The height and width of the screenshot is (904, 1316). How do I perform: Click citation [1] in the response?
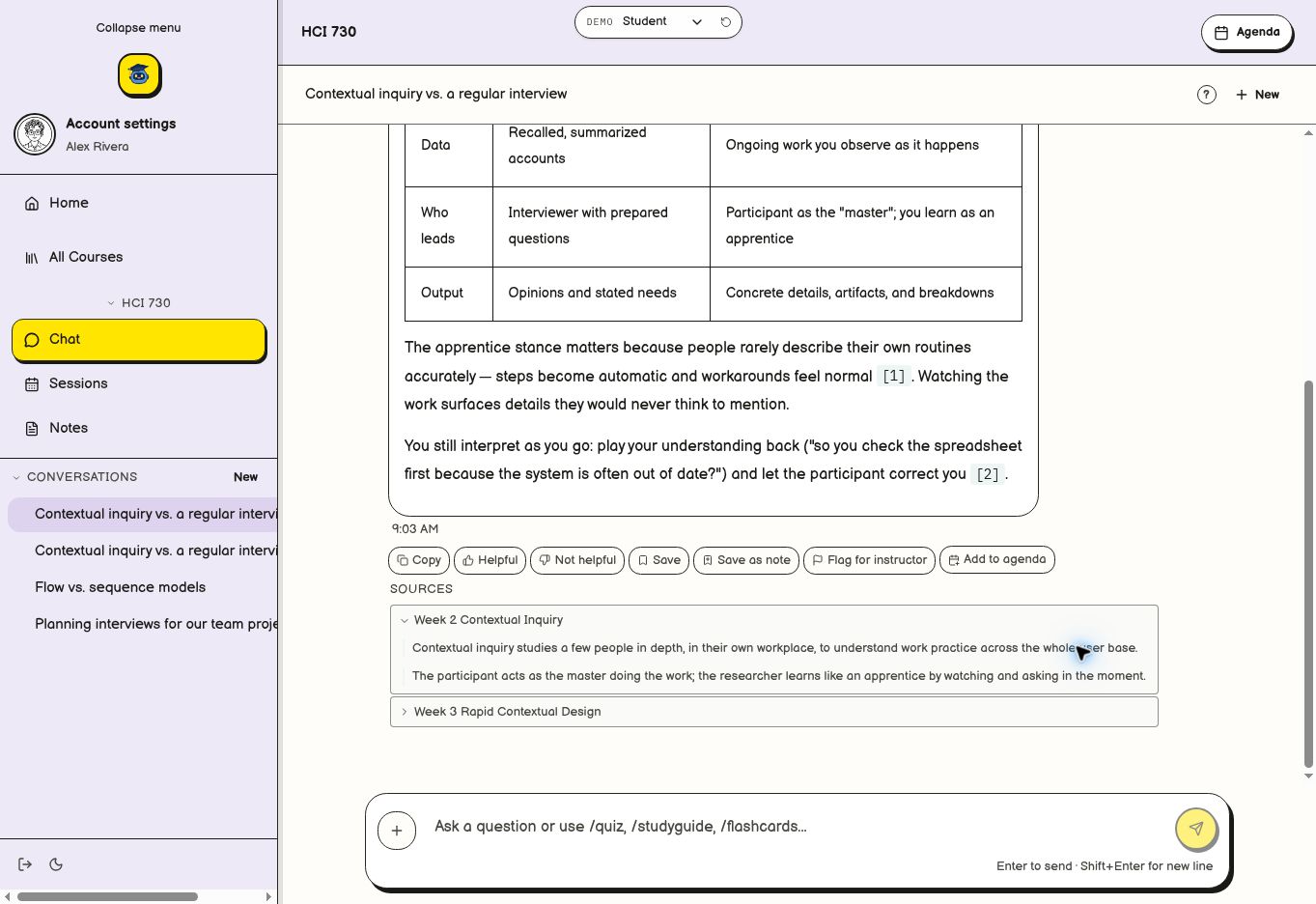(x=894, y=377)
